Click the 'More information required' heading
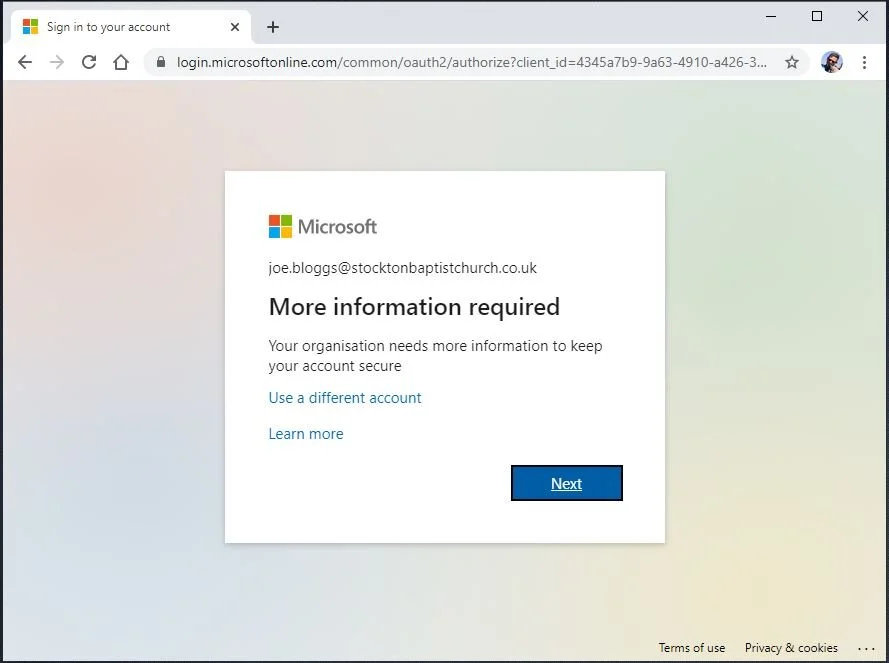 [414, 307]
